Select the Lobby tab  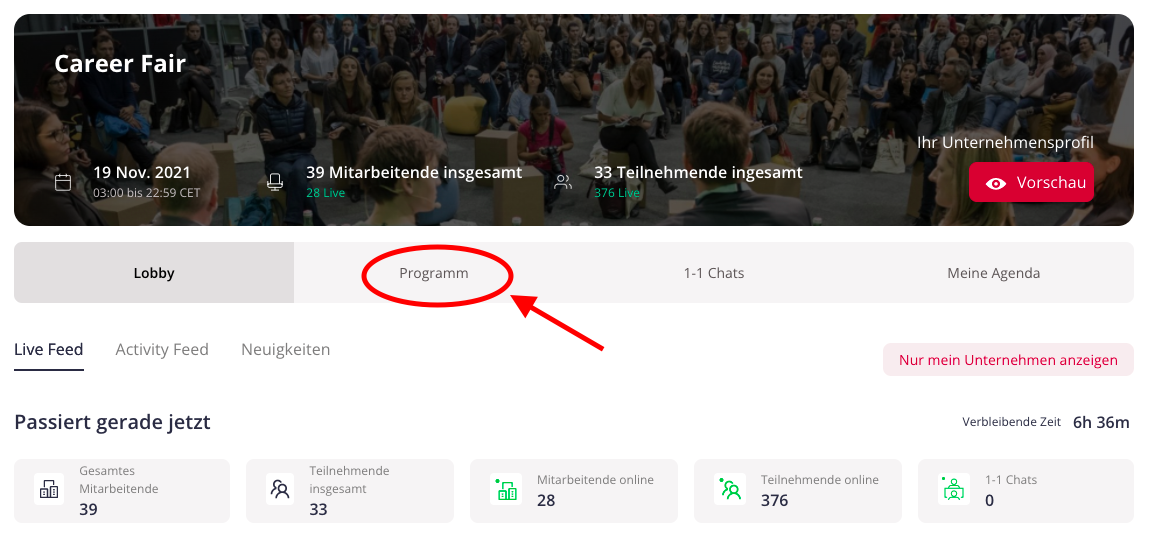pyautogui.click(x=154, y=273)
